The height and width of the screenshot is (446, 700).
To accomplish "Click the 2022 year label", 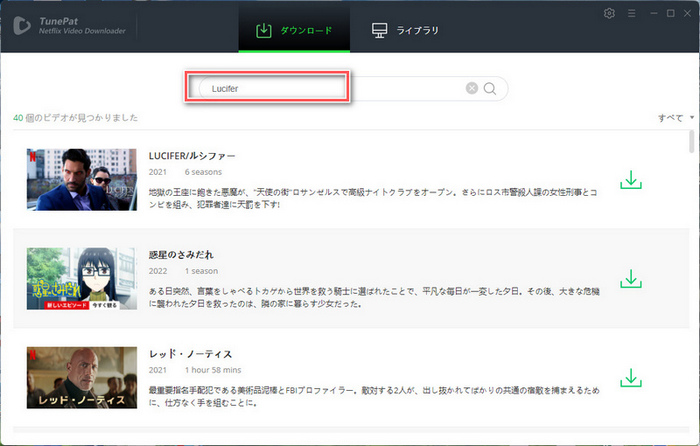I will tap(158, 271).
